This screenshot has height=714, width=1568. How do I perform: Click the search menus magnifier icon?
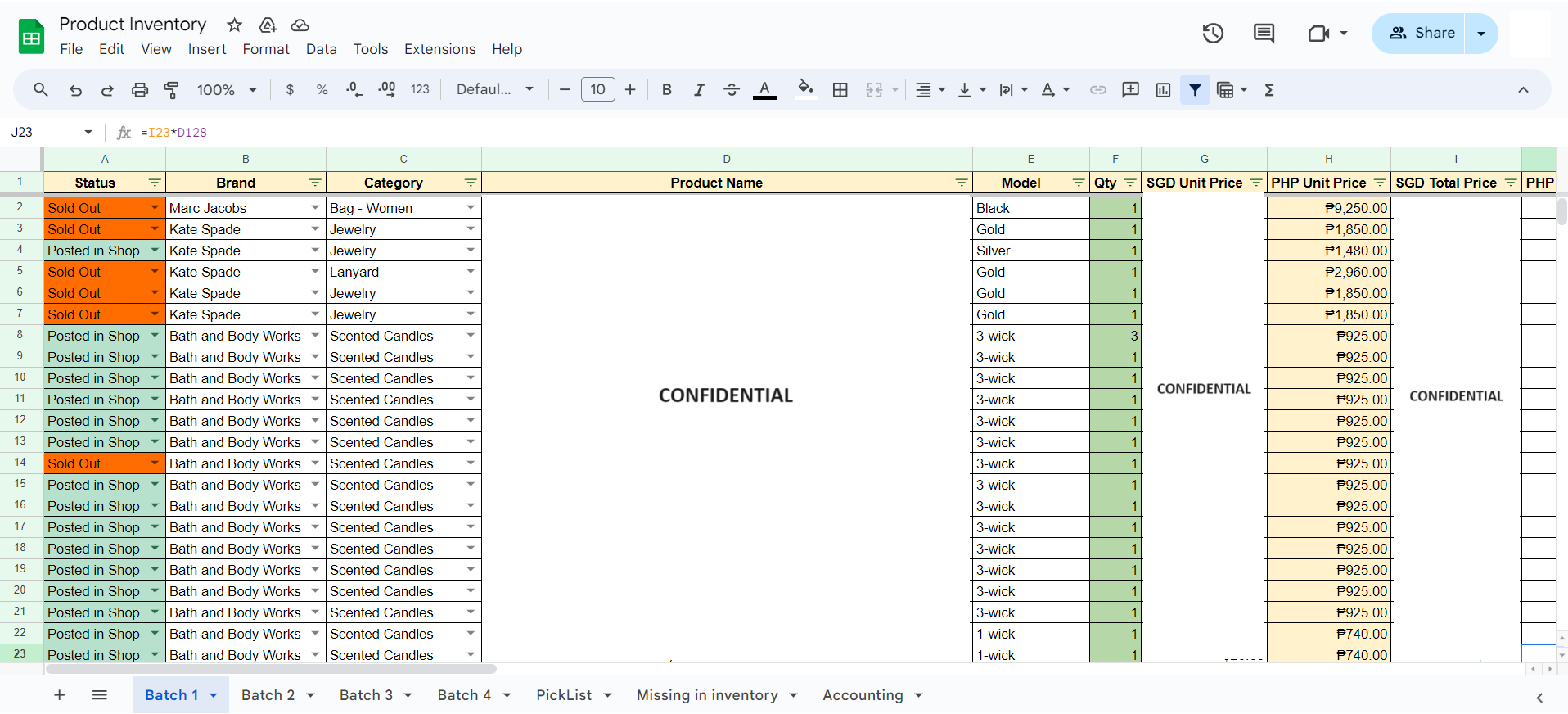pyautogui.click(x=40, y=89)
